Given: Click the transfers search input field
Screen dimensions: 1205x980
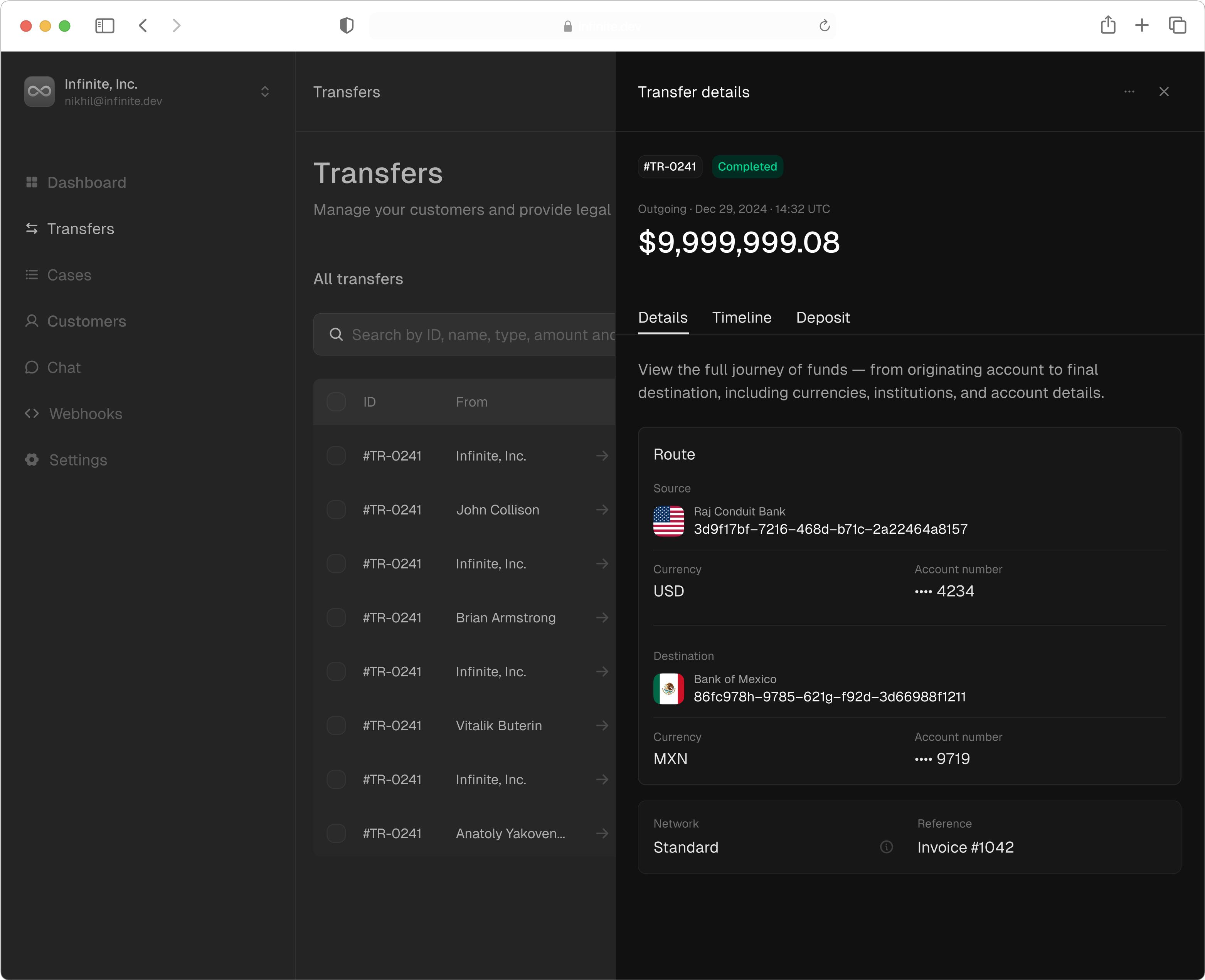Looking at the screenshot, I should (x=480, y=335).
